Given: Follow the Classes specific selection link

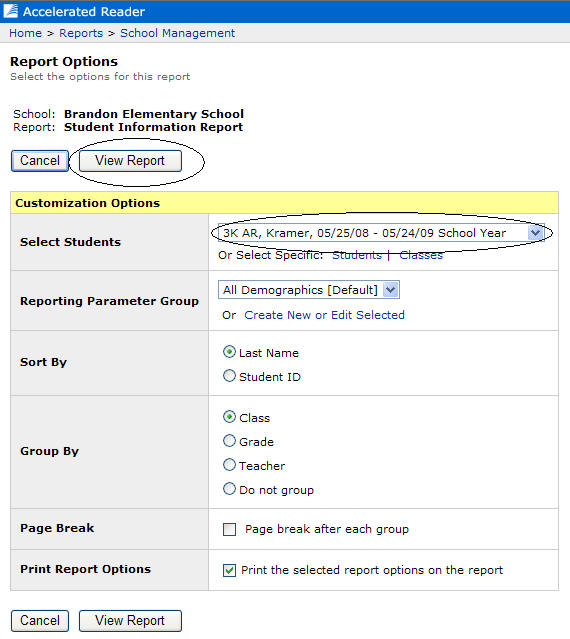Looking at the screenshot, I should [x=421, y=255].
